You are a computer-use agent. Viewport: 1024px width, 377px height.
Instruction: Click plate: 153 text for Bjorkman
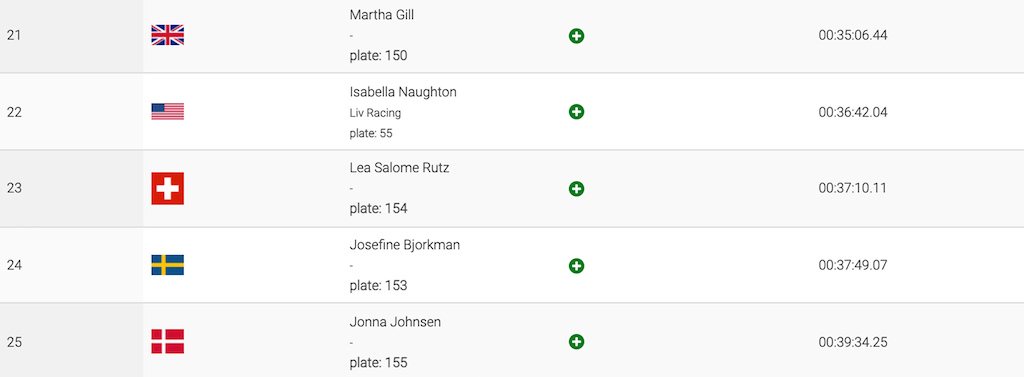378,286
